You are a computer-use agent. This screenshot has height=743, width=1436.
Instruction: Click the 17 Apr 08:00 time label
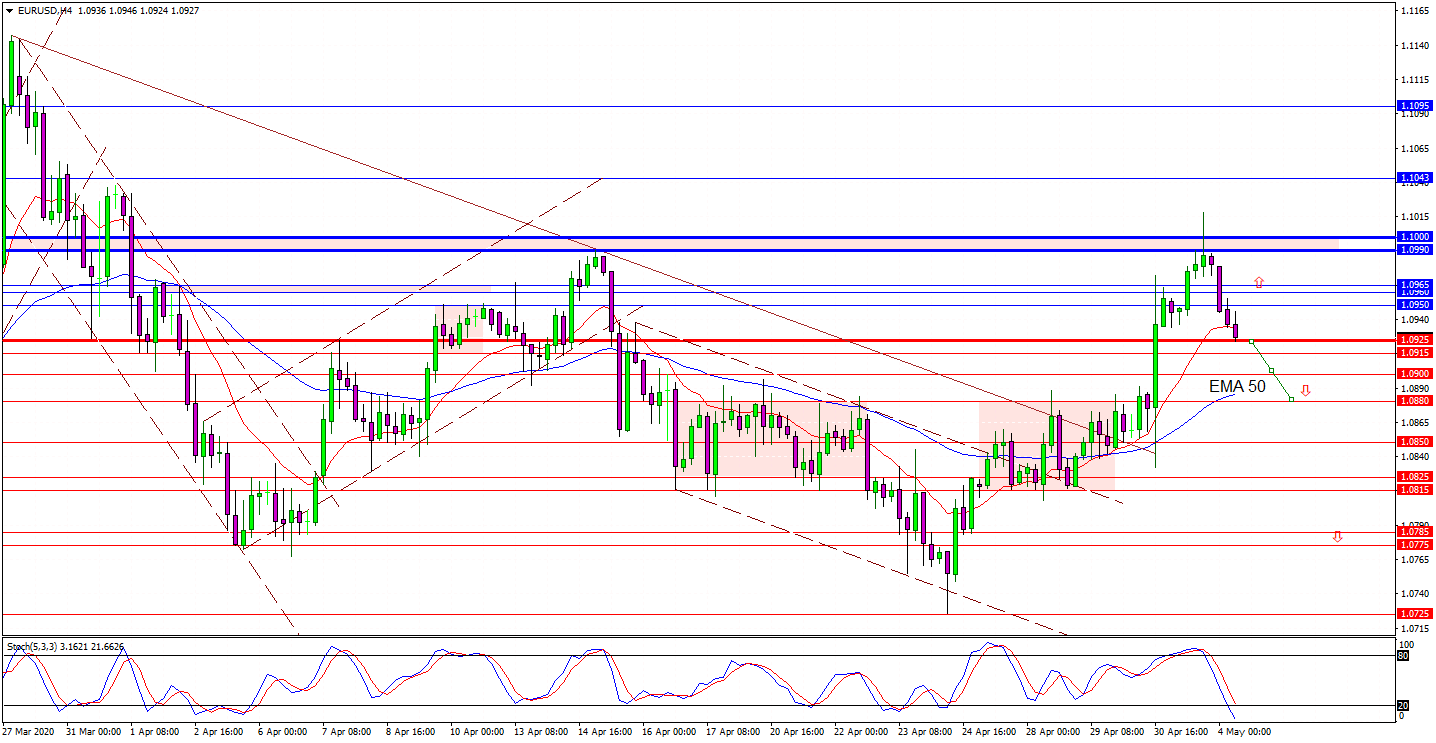733,732
